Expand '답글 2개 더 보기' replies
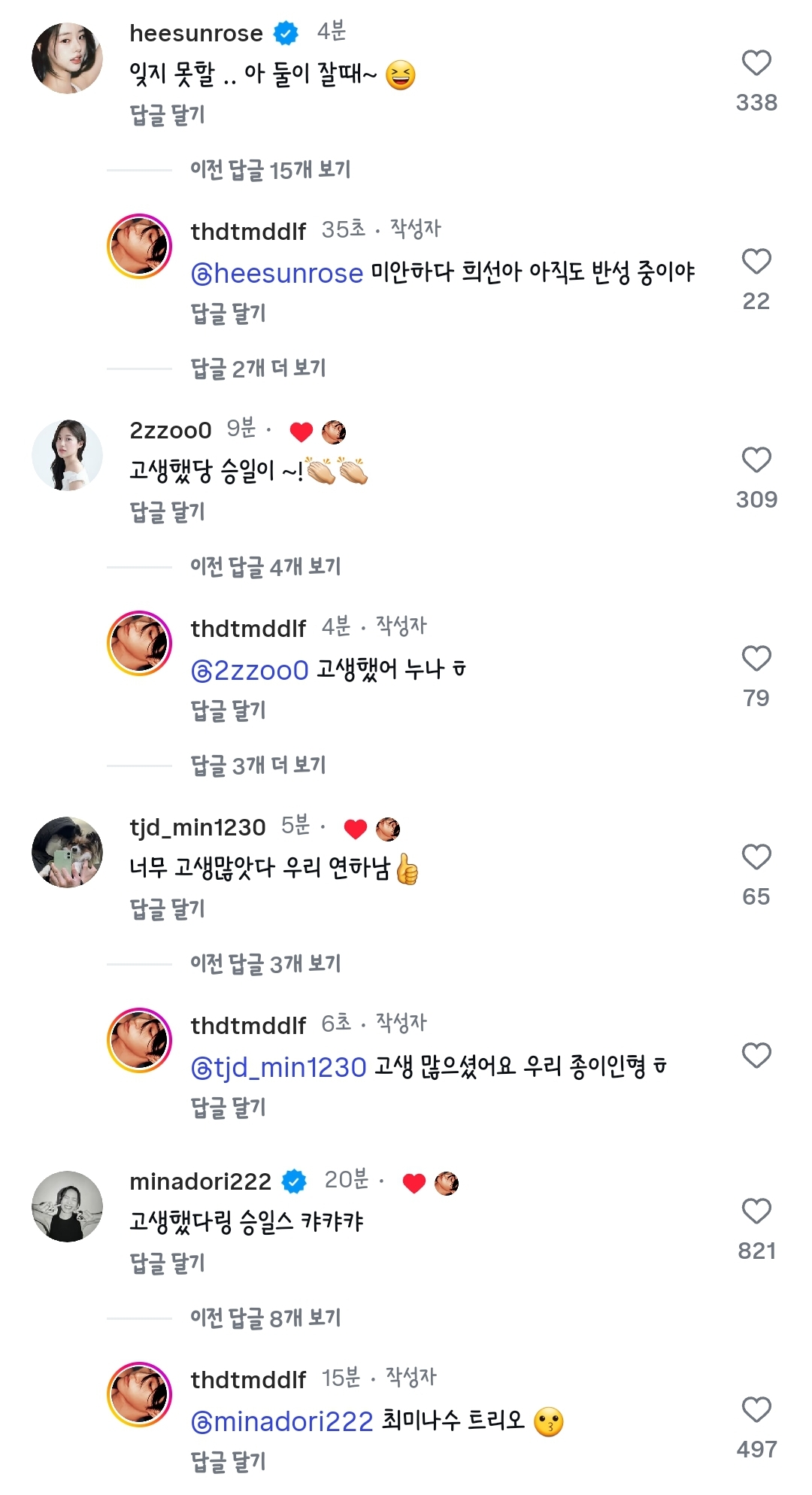Viewport: 812px width, 1495px height. (x=258, y=368)
